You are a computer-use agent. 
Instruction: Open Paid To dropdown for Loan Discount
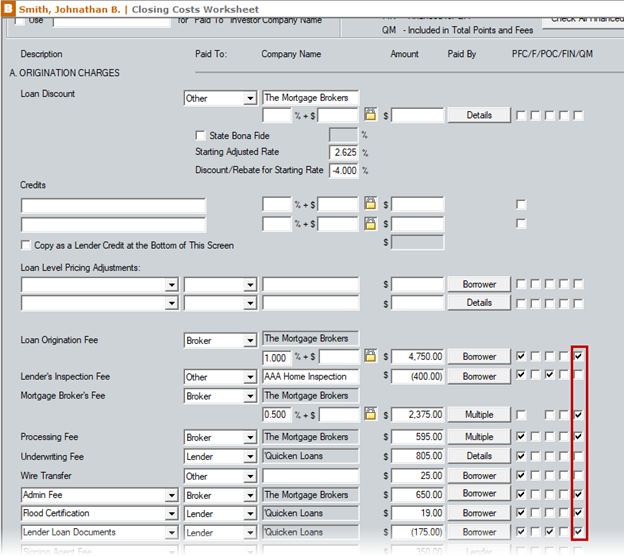pyautogui.click(x=249, y=98)
